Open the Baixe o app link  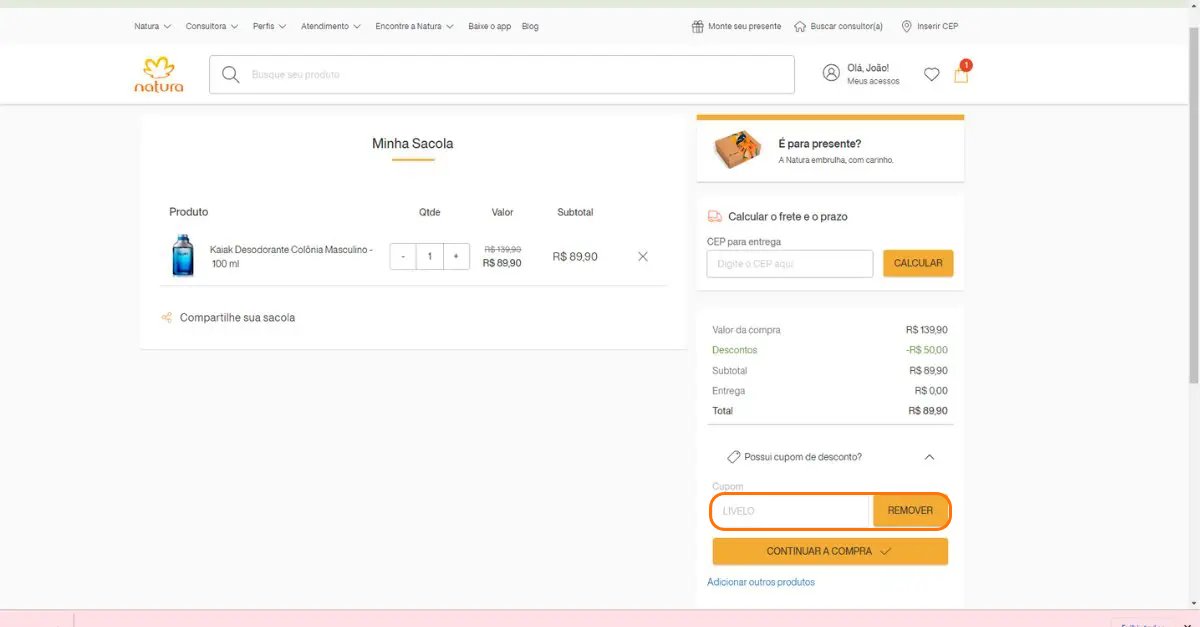click(489, 26)
